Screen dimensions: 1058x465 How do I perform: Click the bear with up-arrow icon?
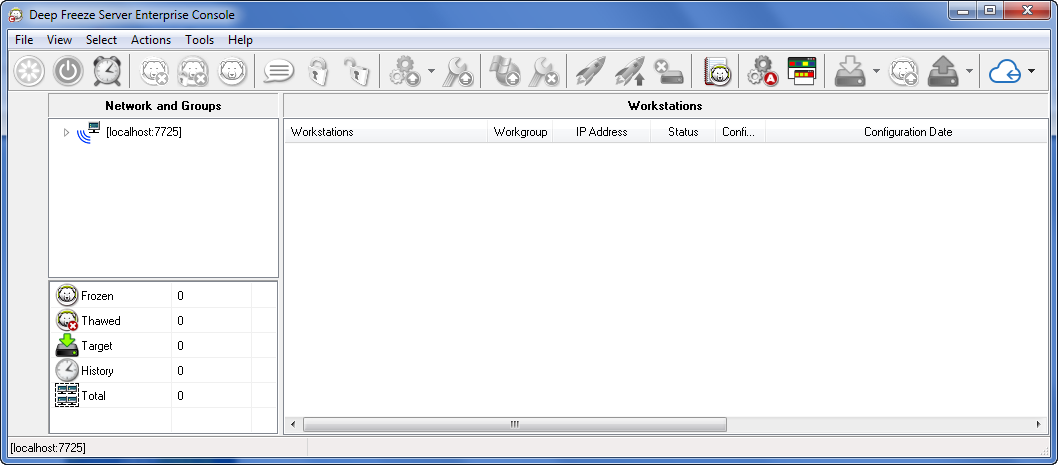tap(903, 70)
